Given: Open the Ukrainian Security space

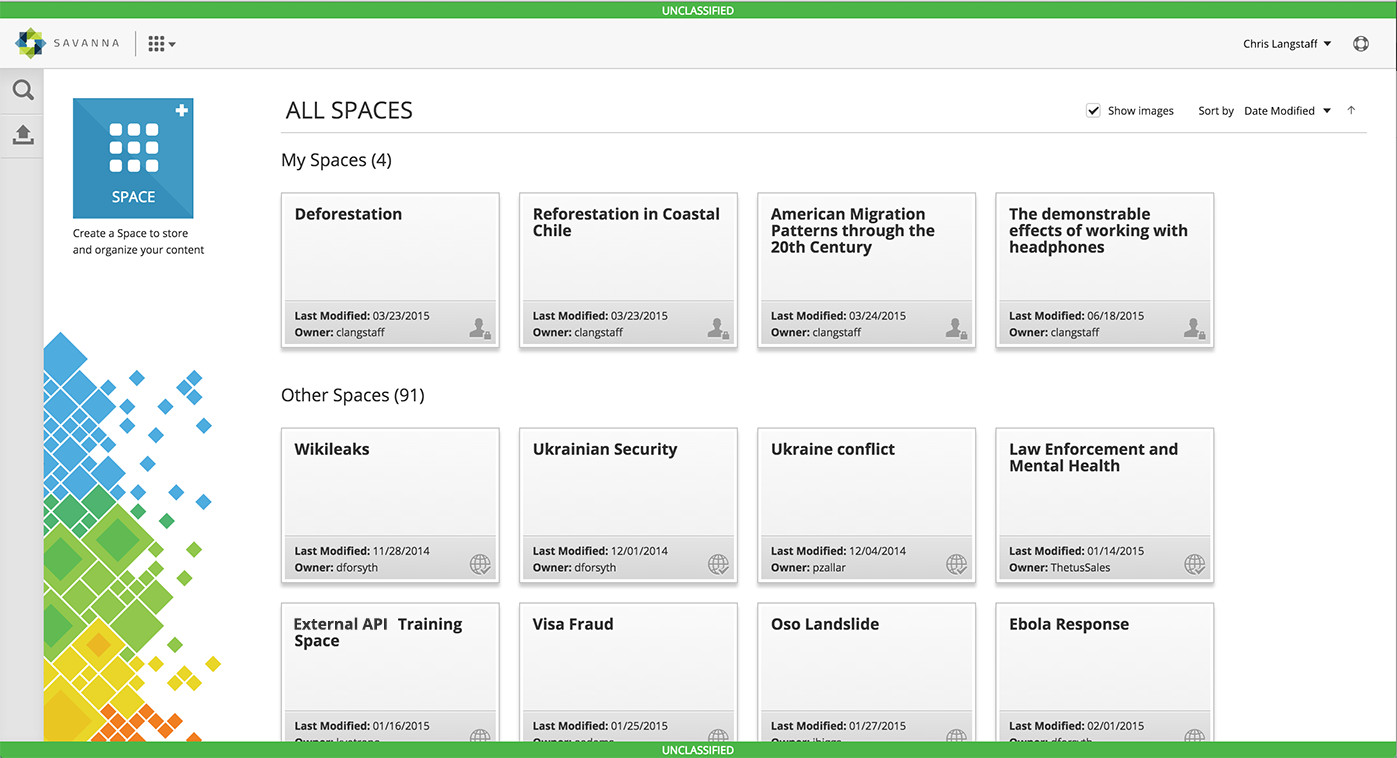Looking at the screenshot, I should point(628,505).
